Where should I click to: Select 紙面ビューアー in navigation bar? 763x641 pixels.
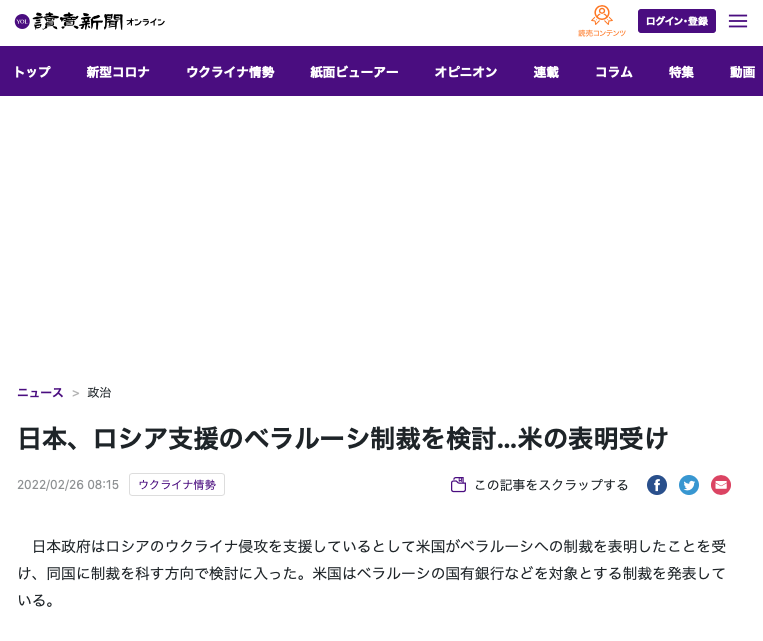(x=354, y=72)
